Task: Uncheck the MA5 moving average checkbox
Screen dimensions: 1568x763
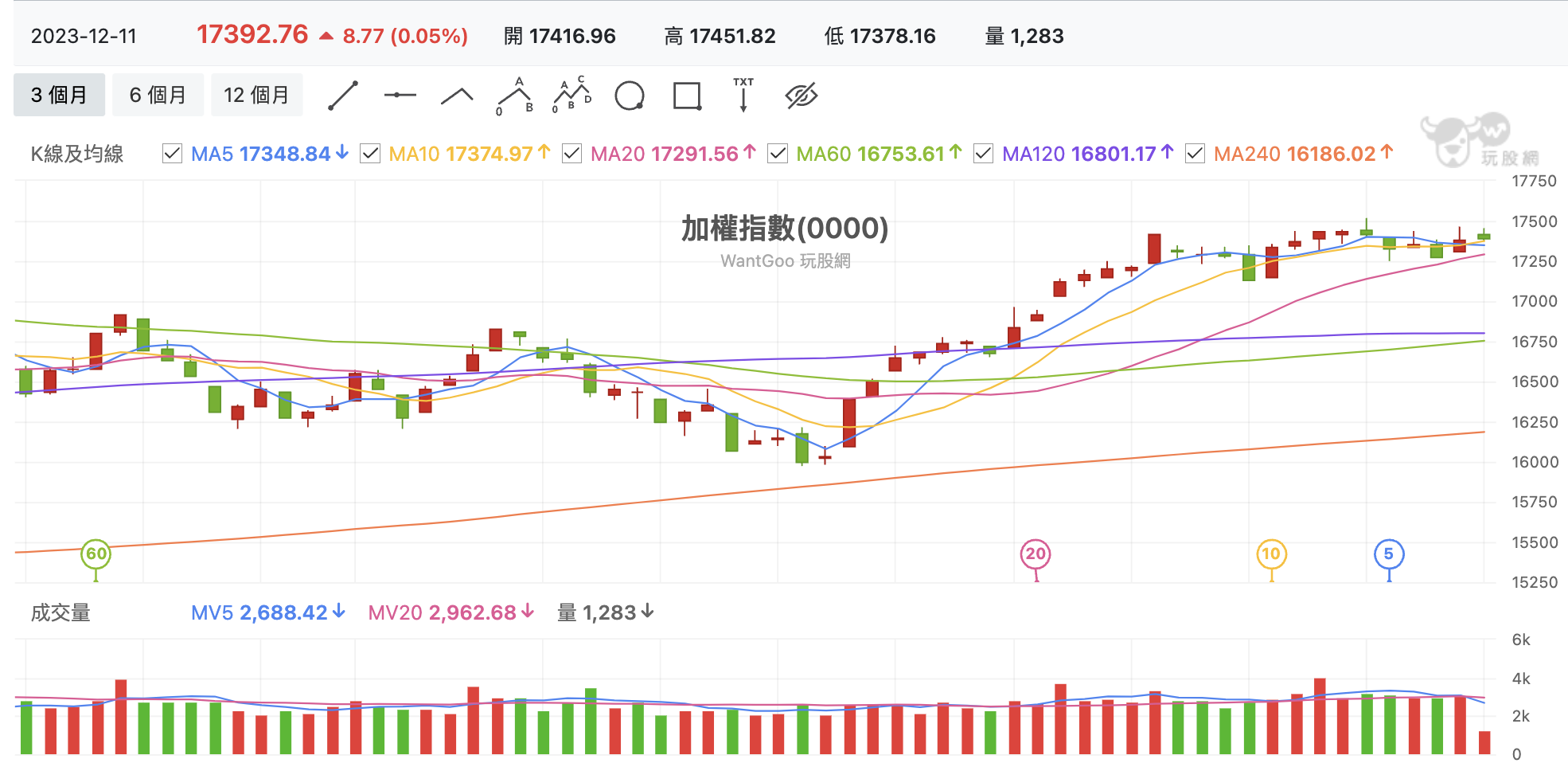Action: pyautogui.click(x=172, y=154)
